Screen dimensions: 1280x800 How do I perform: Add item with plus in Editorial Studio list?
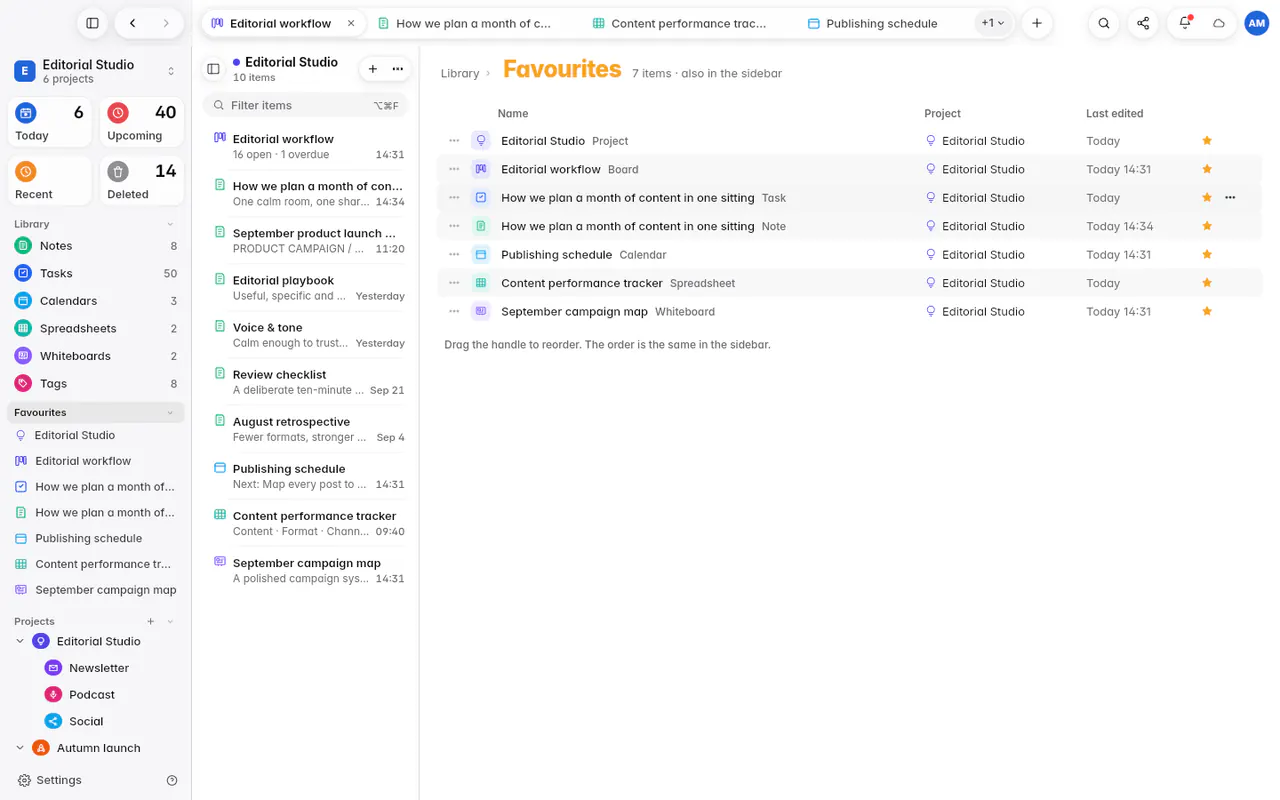(373, 69)
